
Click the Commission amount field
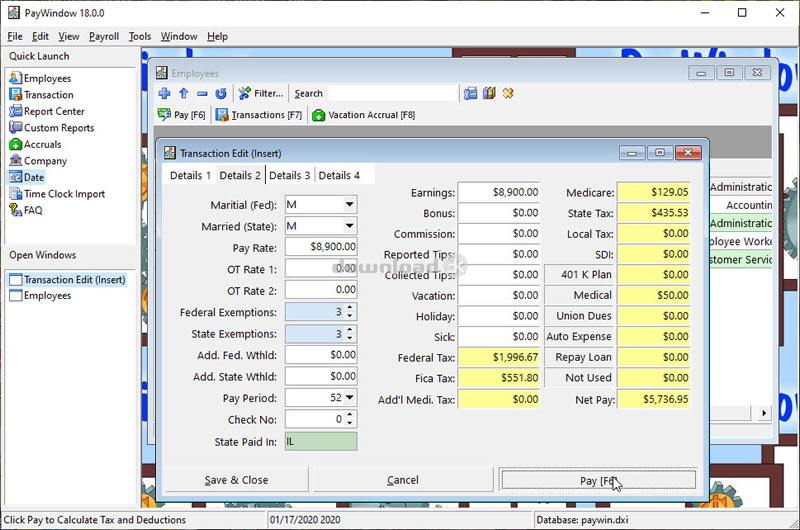pyautogui.click(x=499, y=234)
